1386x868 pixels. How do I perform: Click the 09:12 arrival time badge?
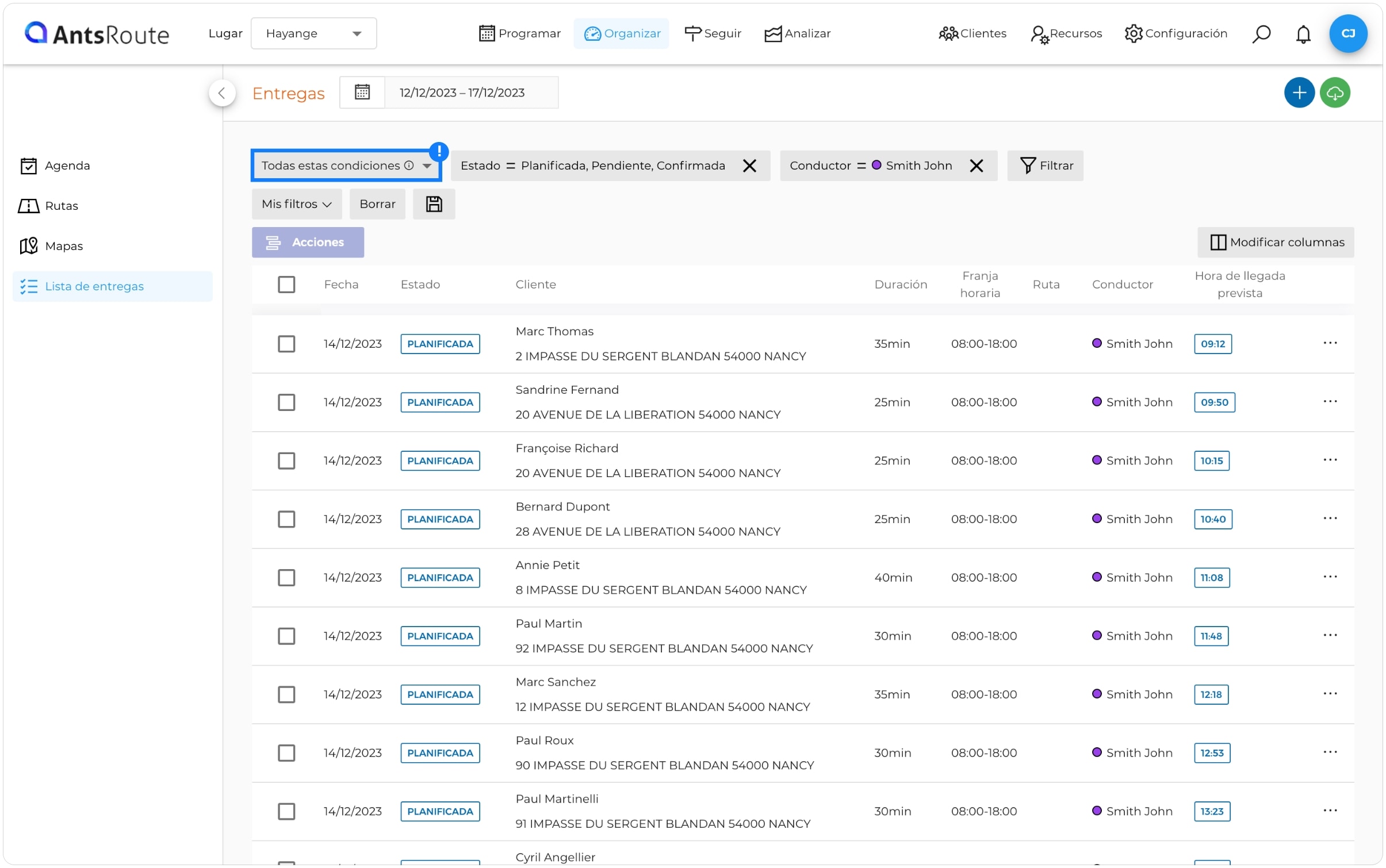coord(1212,344)
